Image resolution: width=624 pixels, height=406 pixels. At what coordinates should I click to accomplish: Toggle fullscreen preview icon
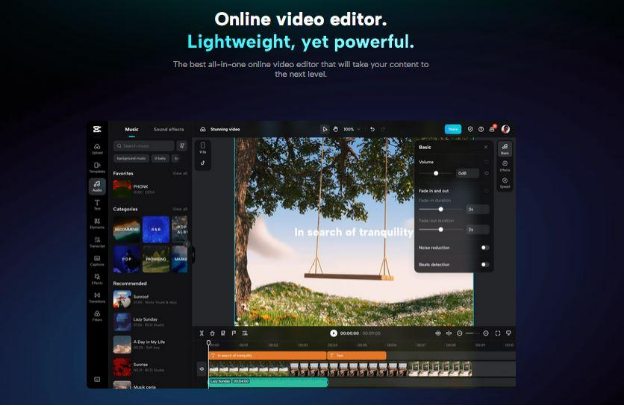click(x=497, y=333)
